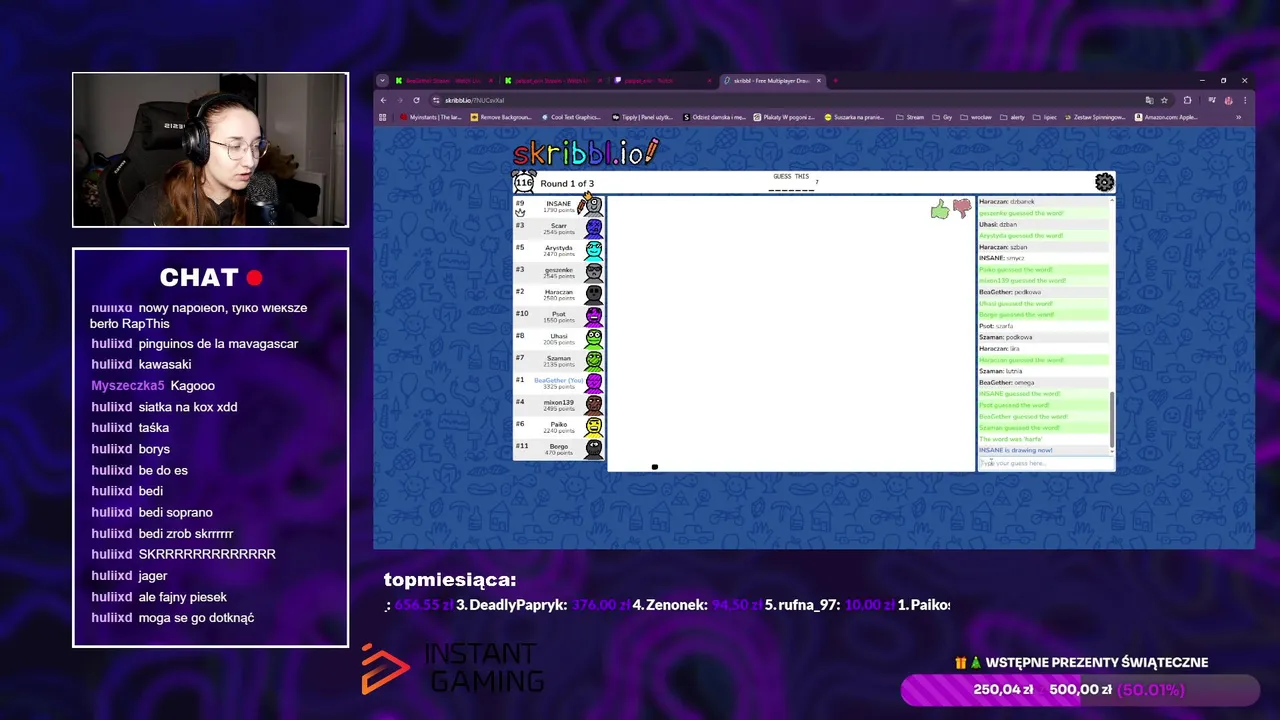Open the wroclaw bookmarks folder

click(x=976, y=117)
